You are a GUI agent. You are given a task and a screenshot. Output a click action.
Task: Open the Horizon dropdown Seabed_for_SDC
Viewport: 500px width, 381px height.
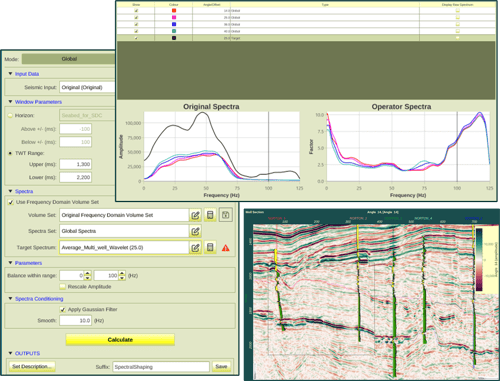pos(87,115)
